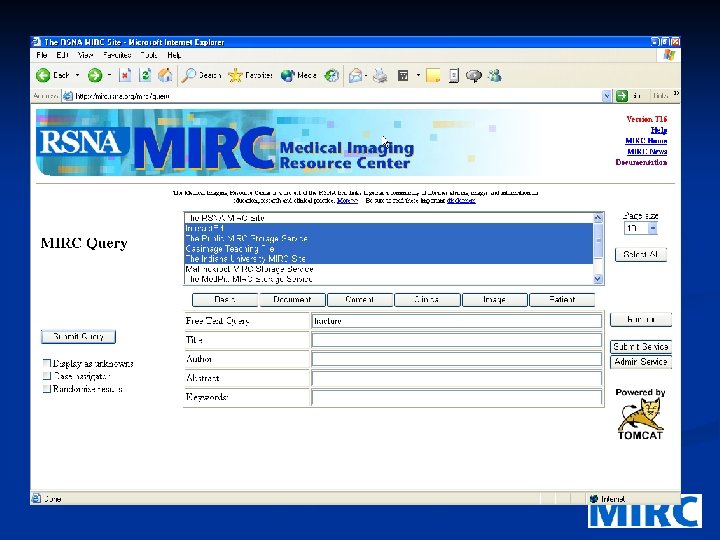
Task: Click the Submit Service button
Action: tap(641, 347)
